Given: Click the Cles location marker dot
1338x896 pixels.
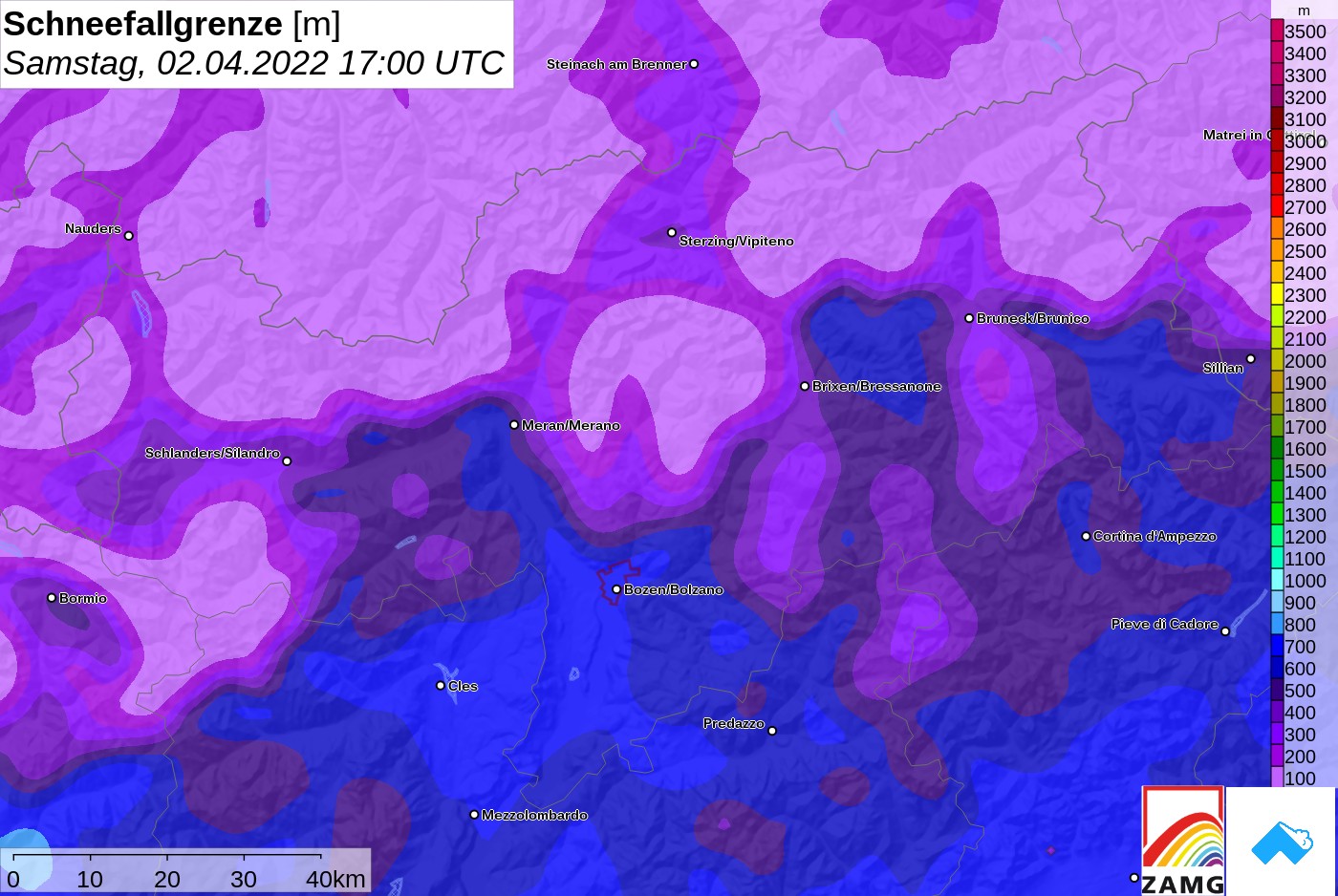Looking at the screenshot, I should coord(441,685).
